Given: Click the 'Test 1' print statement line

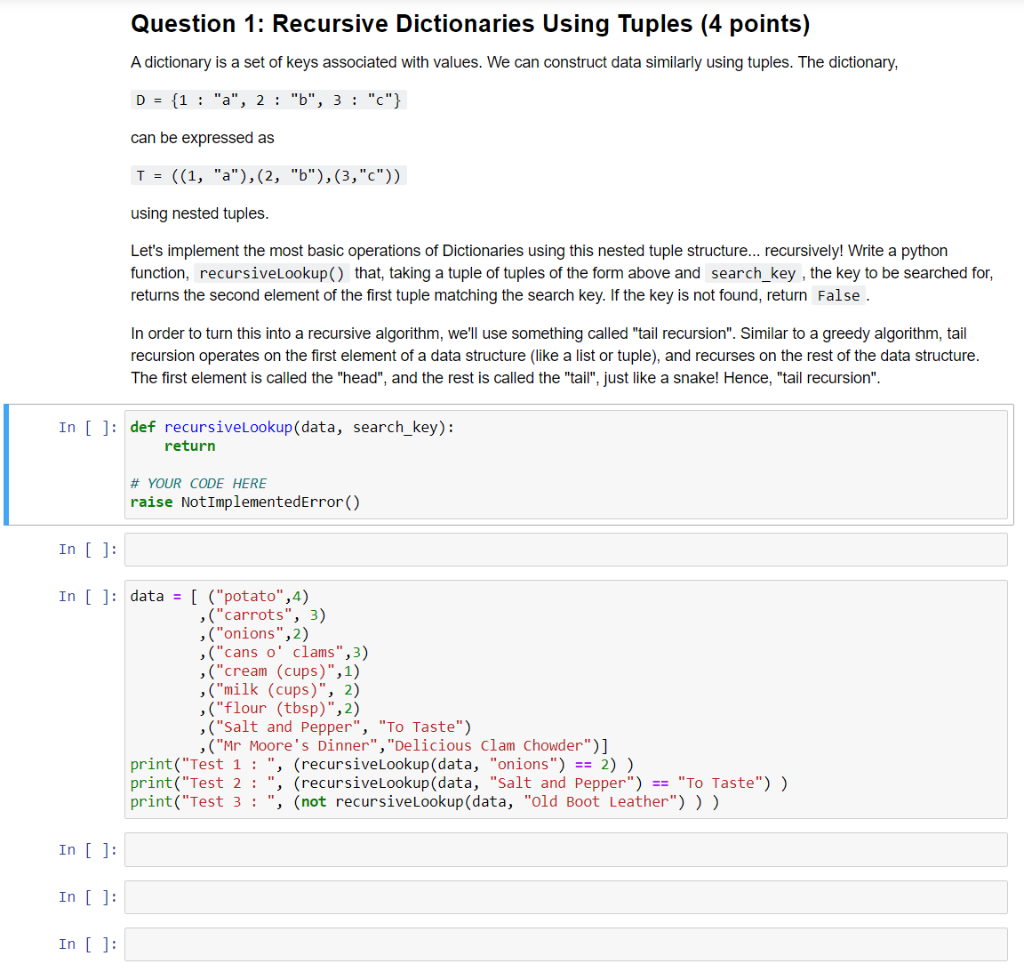Looking at the screenshot, I should pyautogui.click(x=382, y=764).
